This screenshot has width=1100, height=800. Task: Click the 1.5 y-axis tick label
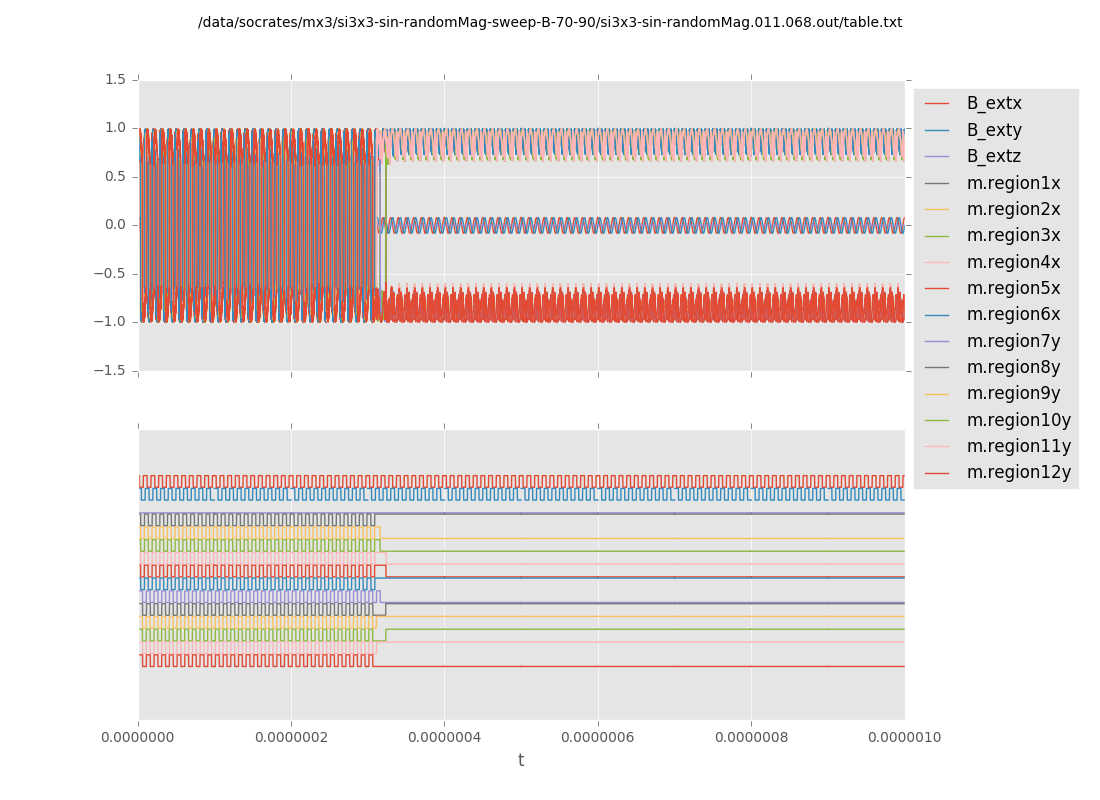click(116, 79)
